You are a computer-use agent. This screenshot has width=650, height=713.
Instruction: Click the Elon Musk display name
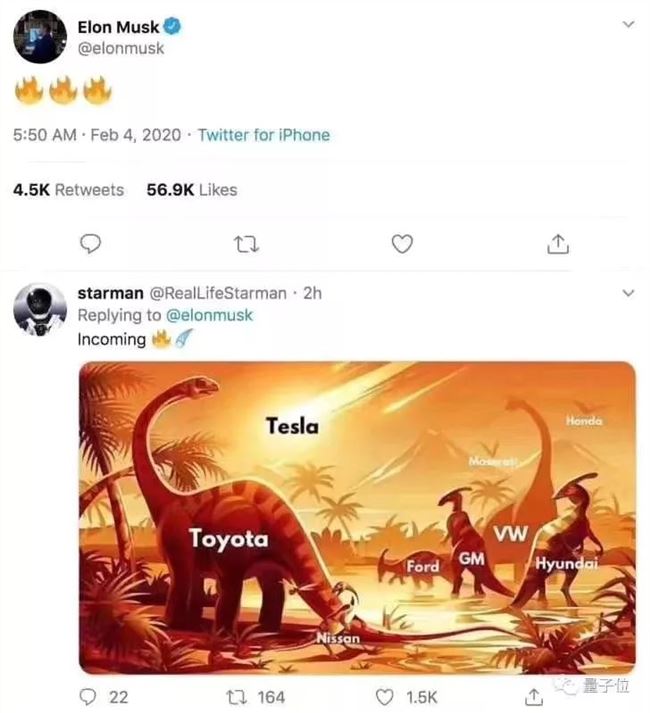point(118,27)
